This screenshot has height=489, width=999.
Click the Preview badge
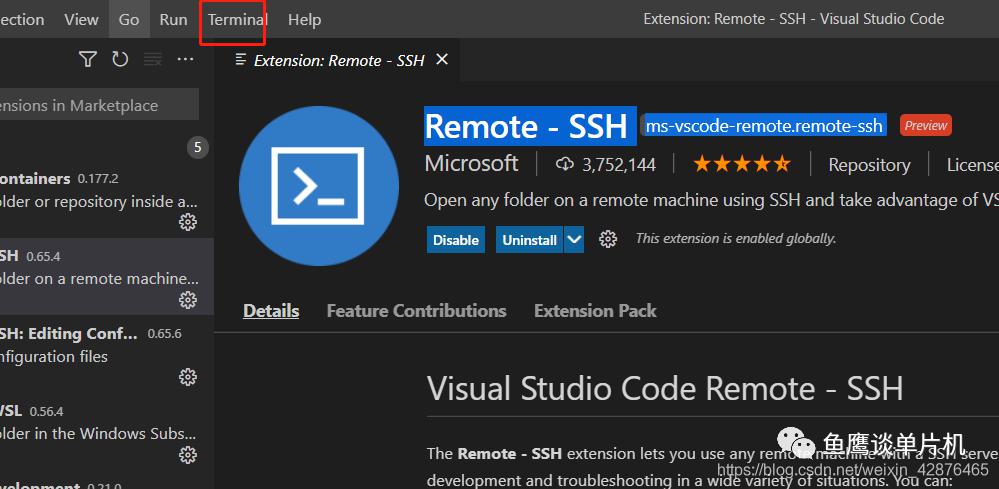(x=926, y=125)
